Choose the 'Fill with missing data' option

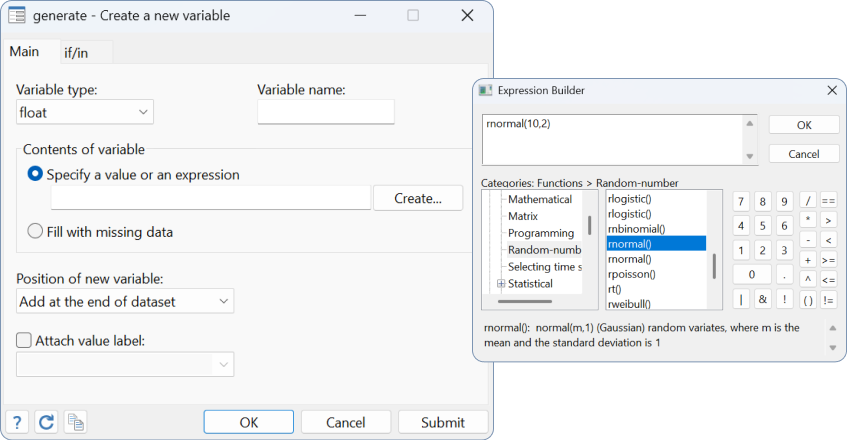(x=36, y=232)
